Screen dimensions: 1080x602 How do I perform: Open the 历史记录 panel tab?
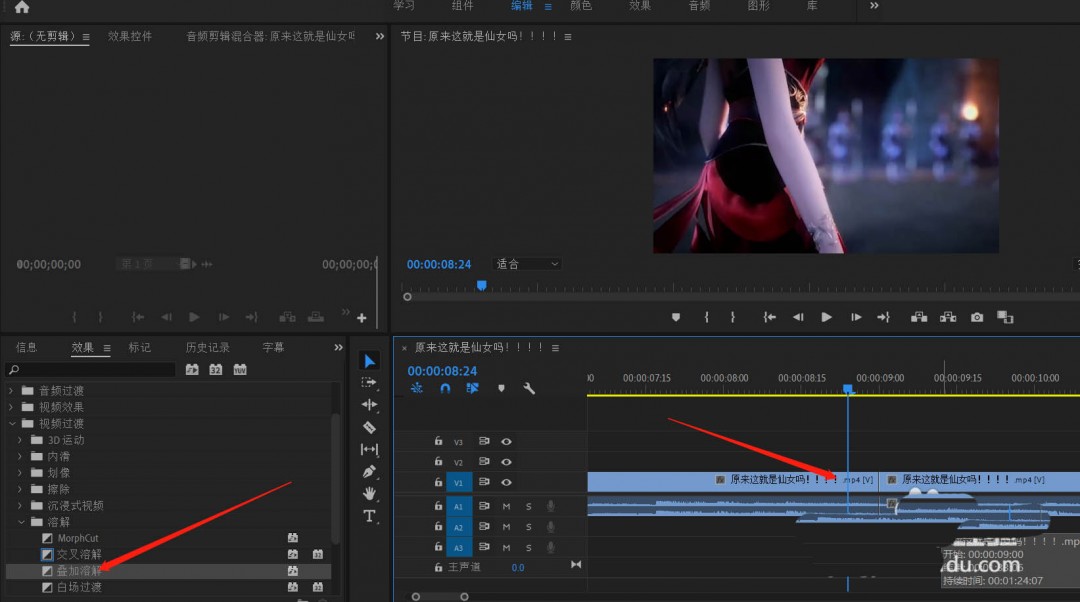click(207, 347)
